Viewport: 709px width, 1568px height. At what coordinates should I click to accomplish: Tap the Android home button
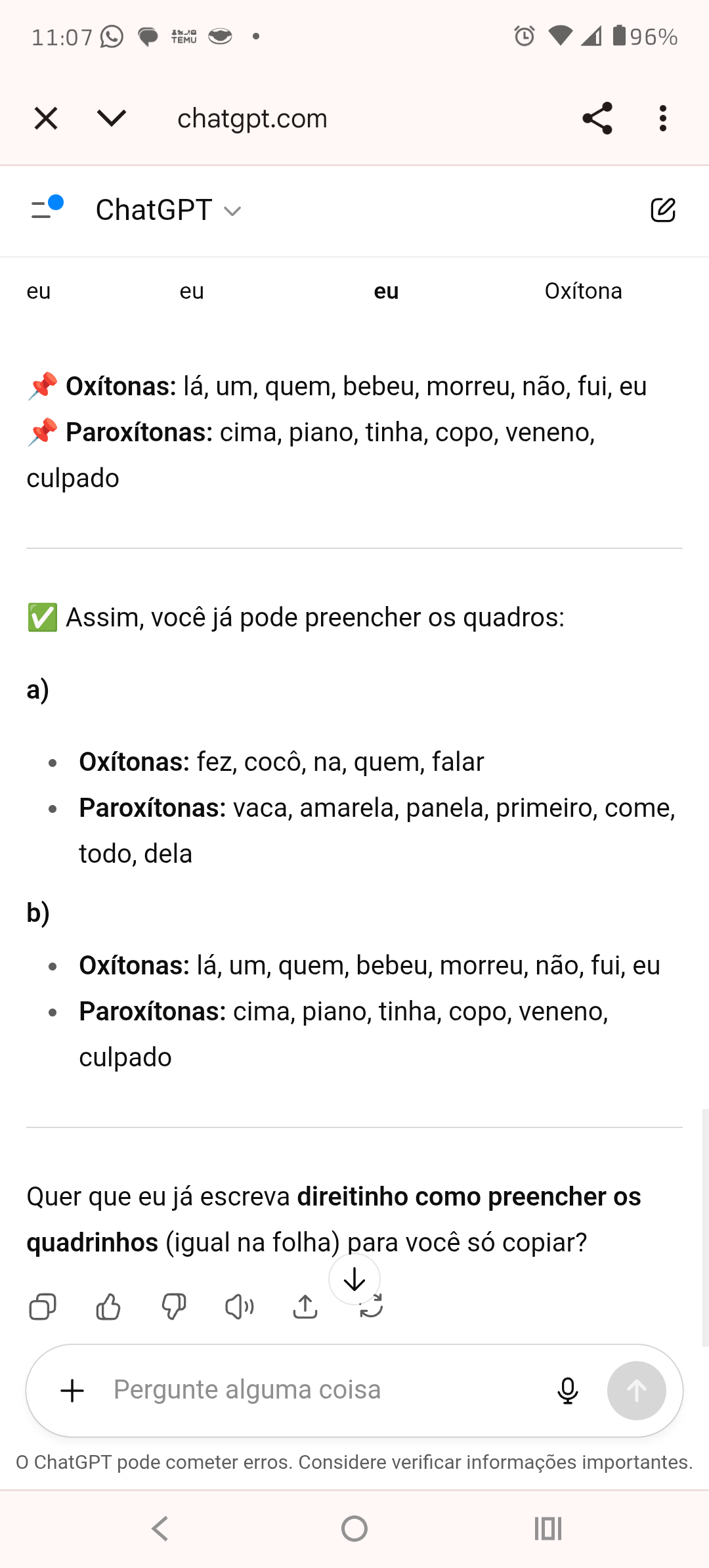click(354, 1529)
